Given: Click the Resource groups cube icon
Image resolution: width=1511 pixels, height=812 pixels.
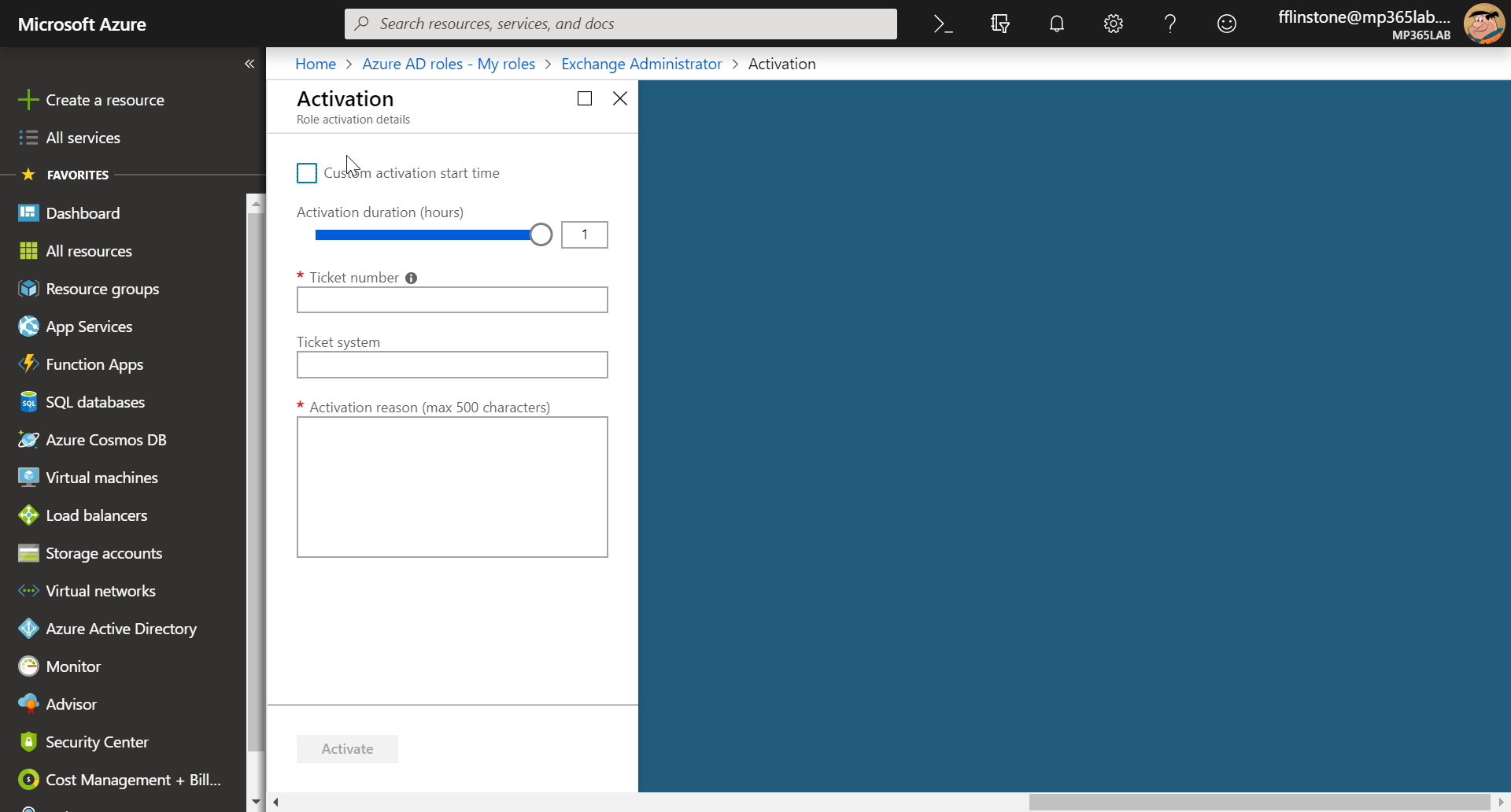Looking at the screenshot, I should [x=28, y=289].
